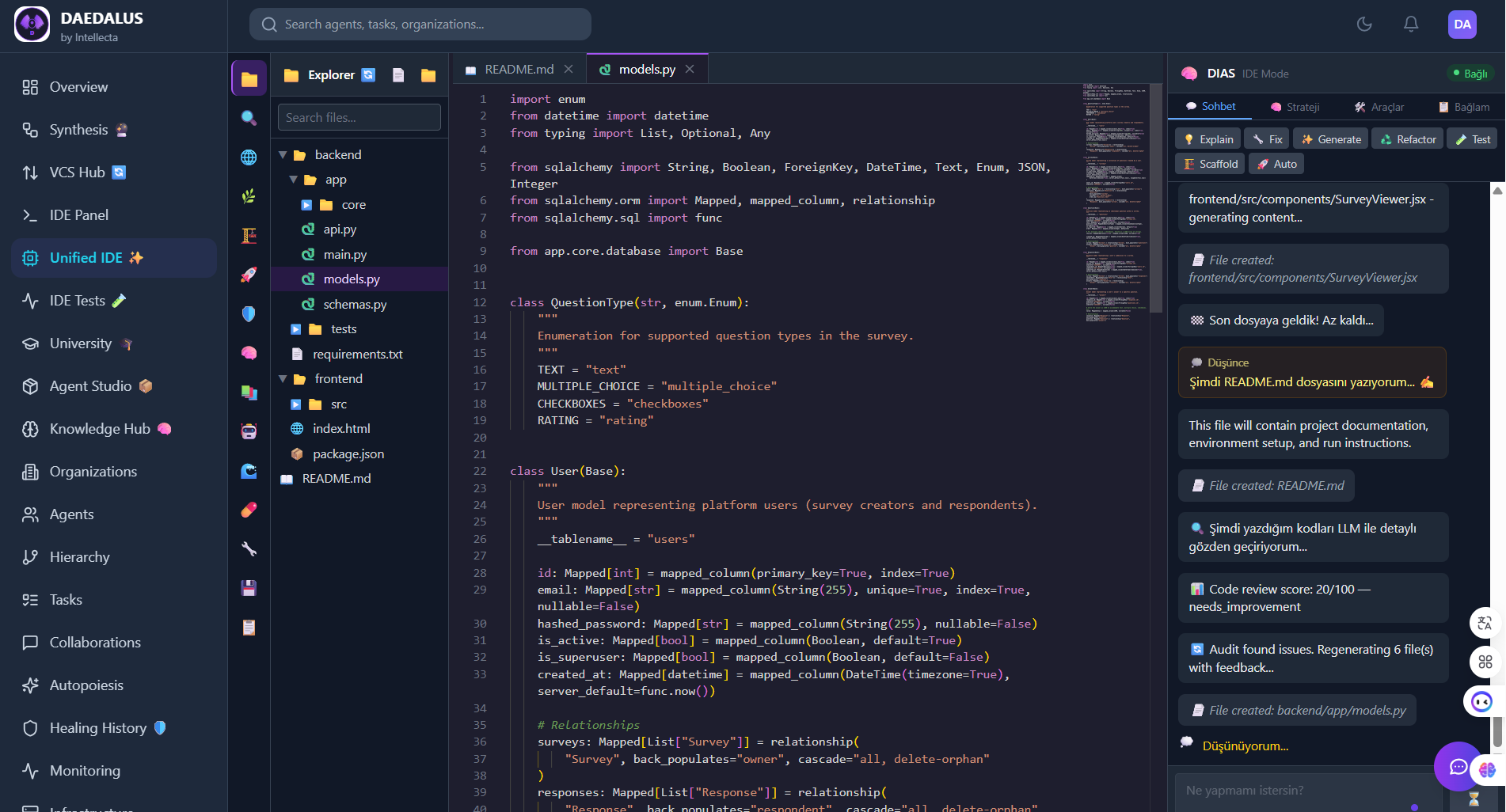Open the blue shield security panel icon

click(x=249, y=313)
